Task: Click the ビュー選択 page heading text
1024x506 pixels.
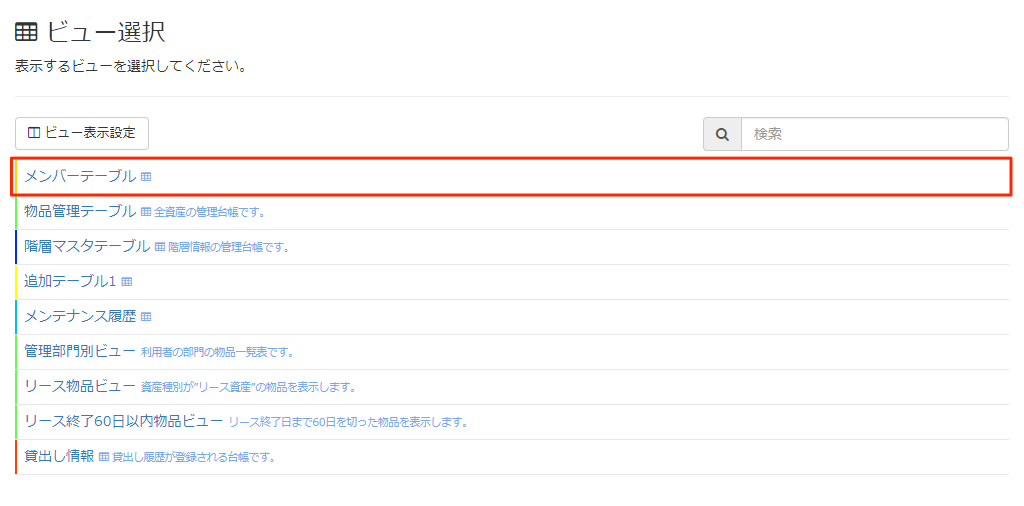Action: click(x=106, y=32)
